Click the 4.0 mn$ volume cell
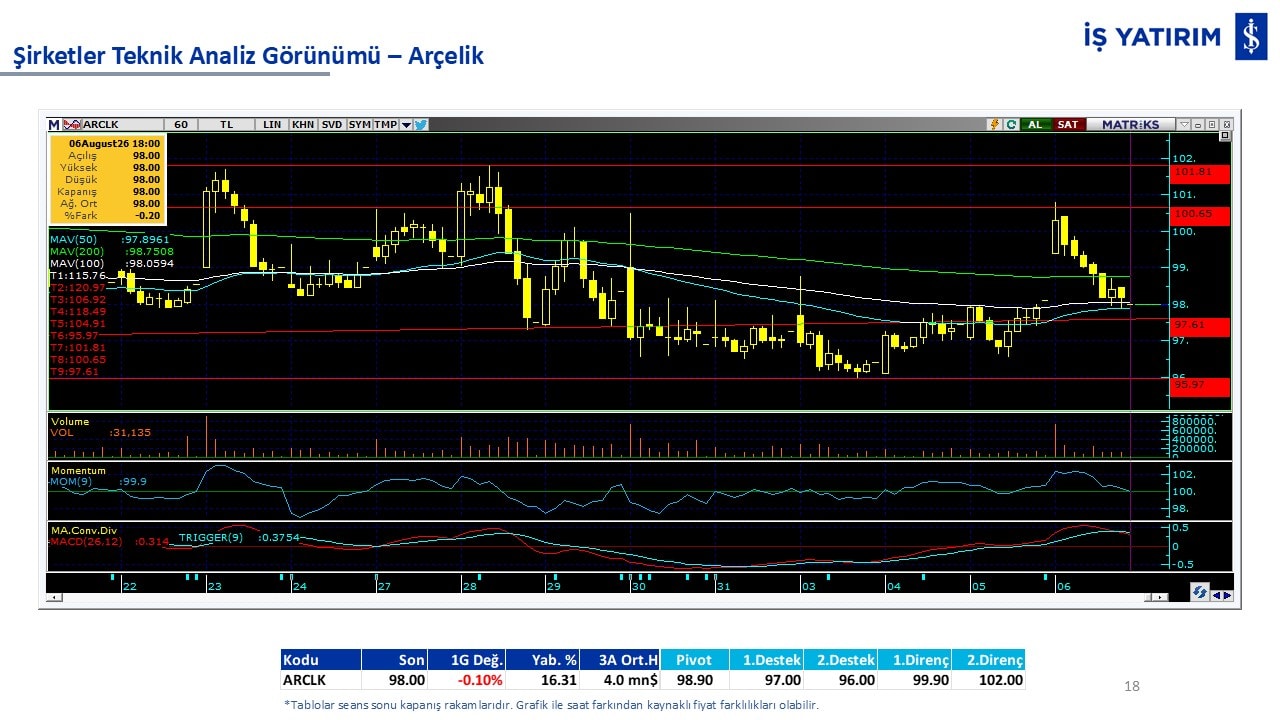Viewport: 1280px width, 720px height. click(620, 680)
